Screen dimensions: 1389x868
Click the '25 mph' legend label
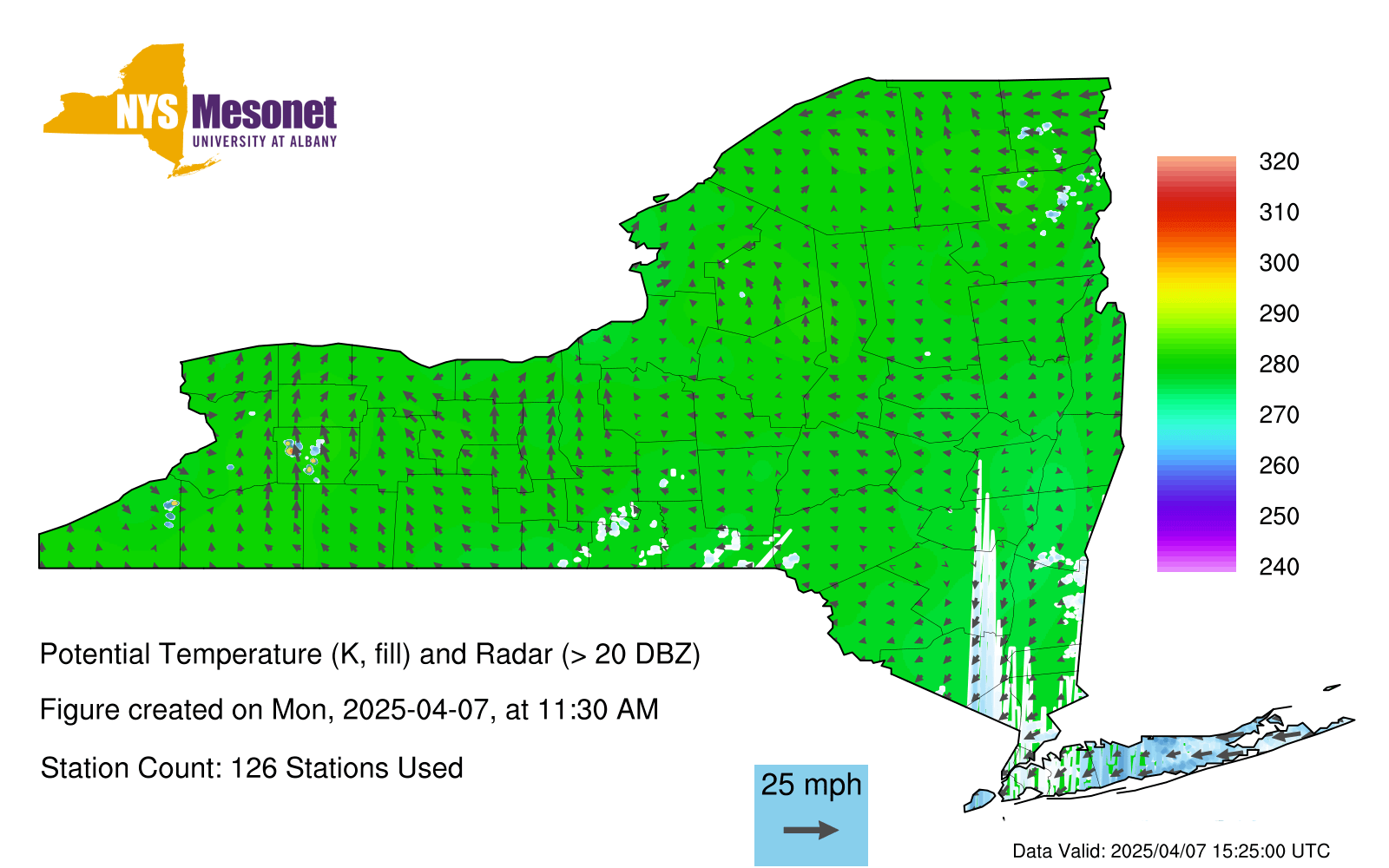click(811, 785)
